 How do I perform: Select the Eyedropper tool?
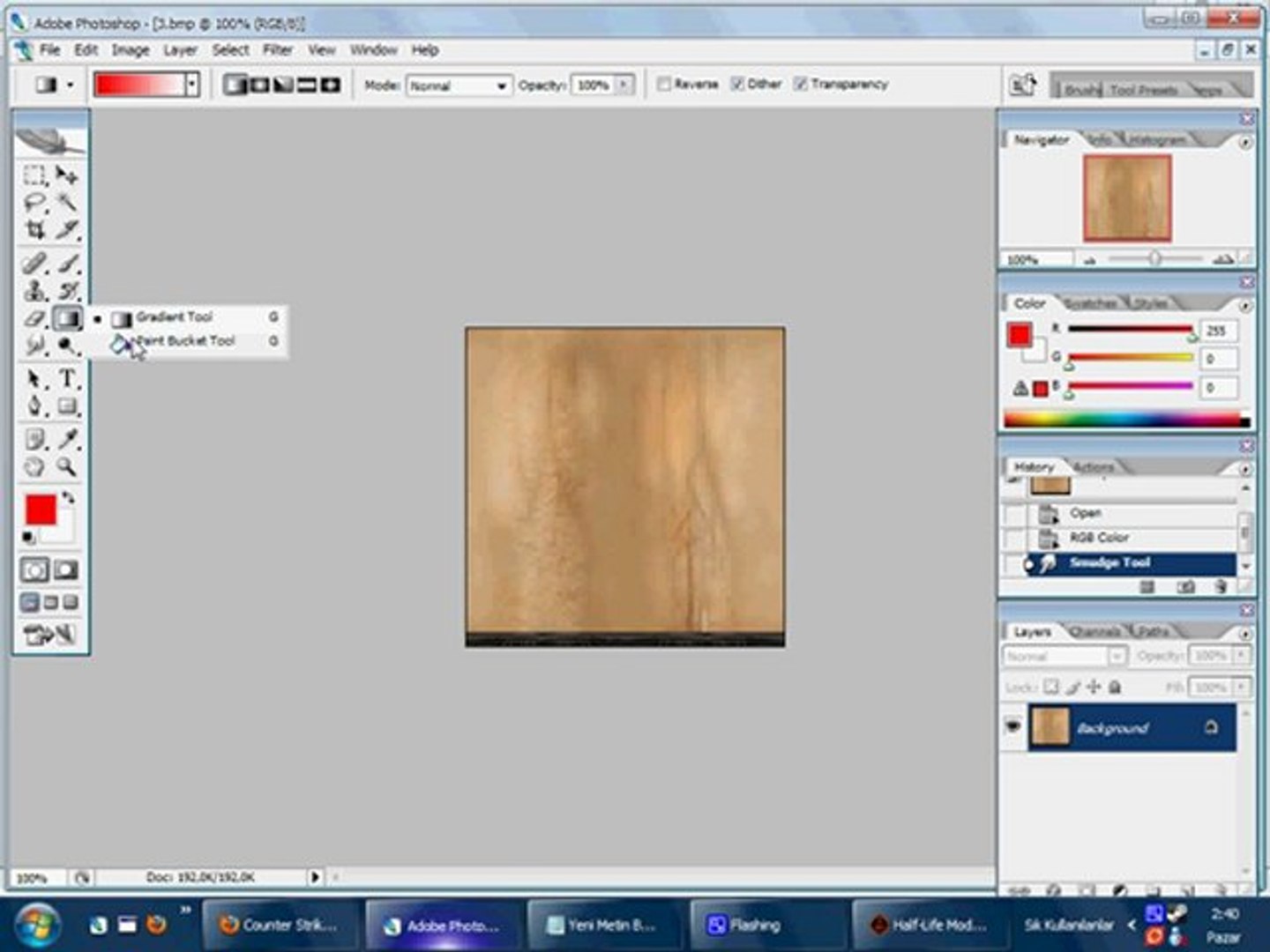pyautogui.click(x=67, y=439)
